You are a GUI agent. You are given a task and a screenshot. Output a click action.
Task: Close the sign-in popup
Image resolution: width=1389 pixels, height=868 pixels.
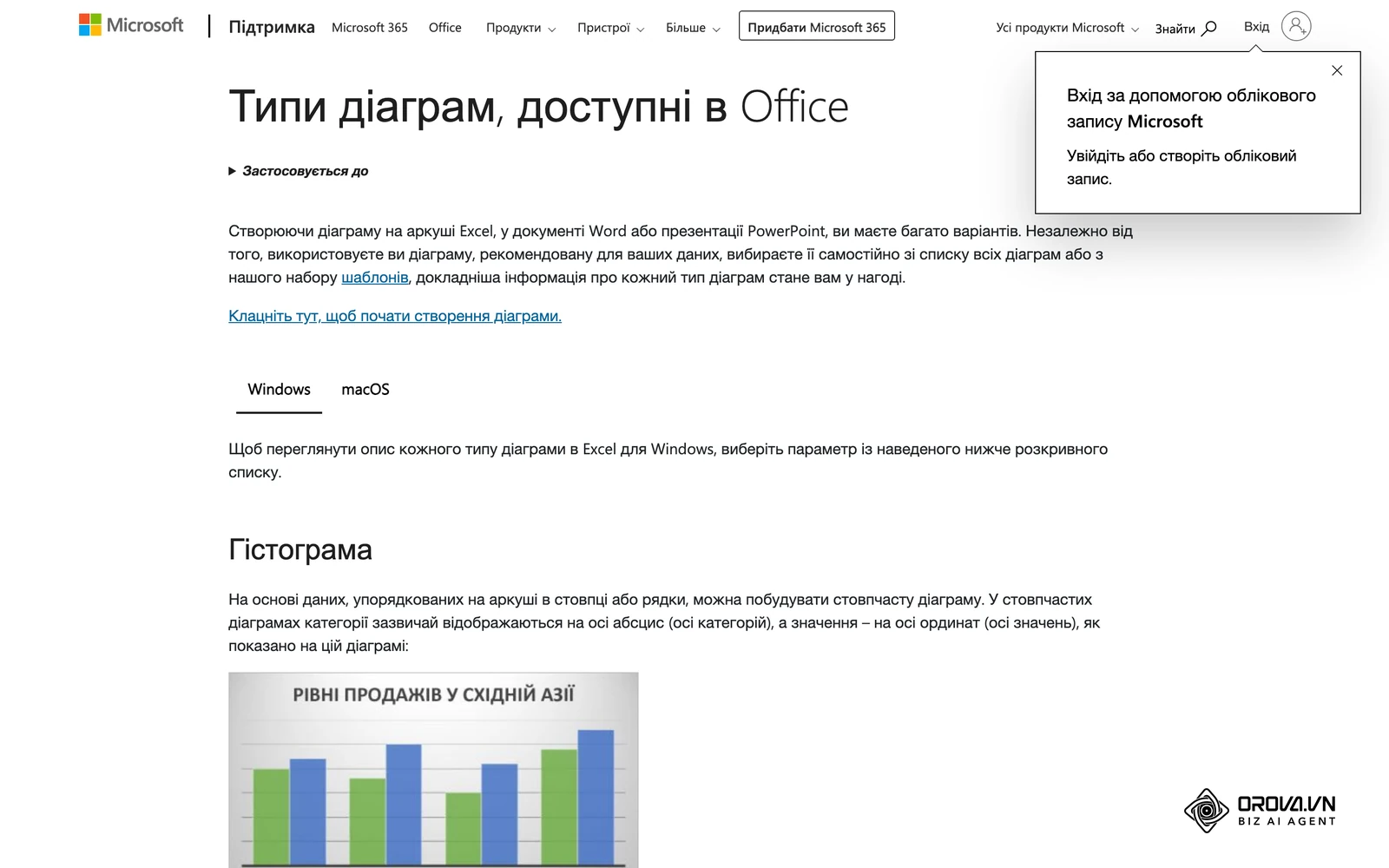tap(1337, 70)
